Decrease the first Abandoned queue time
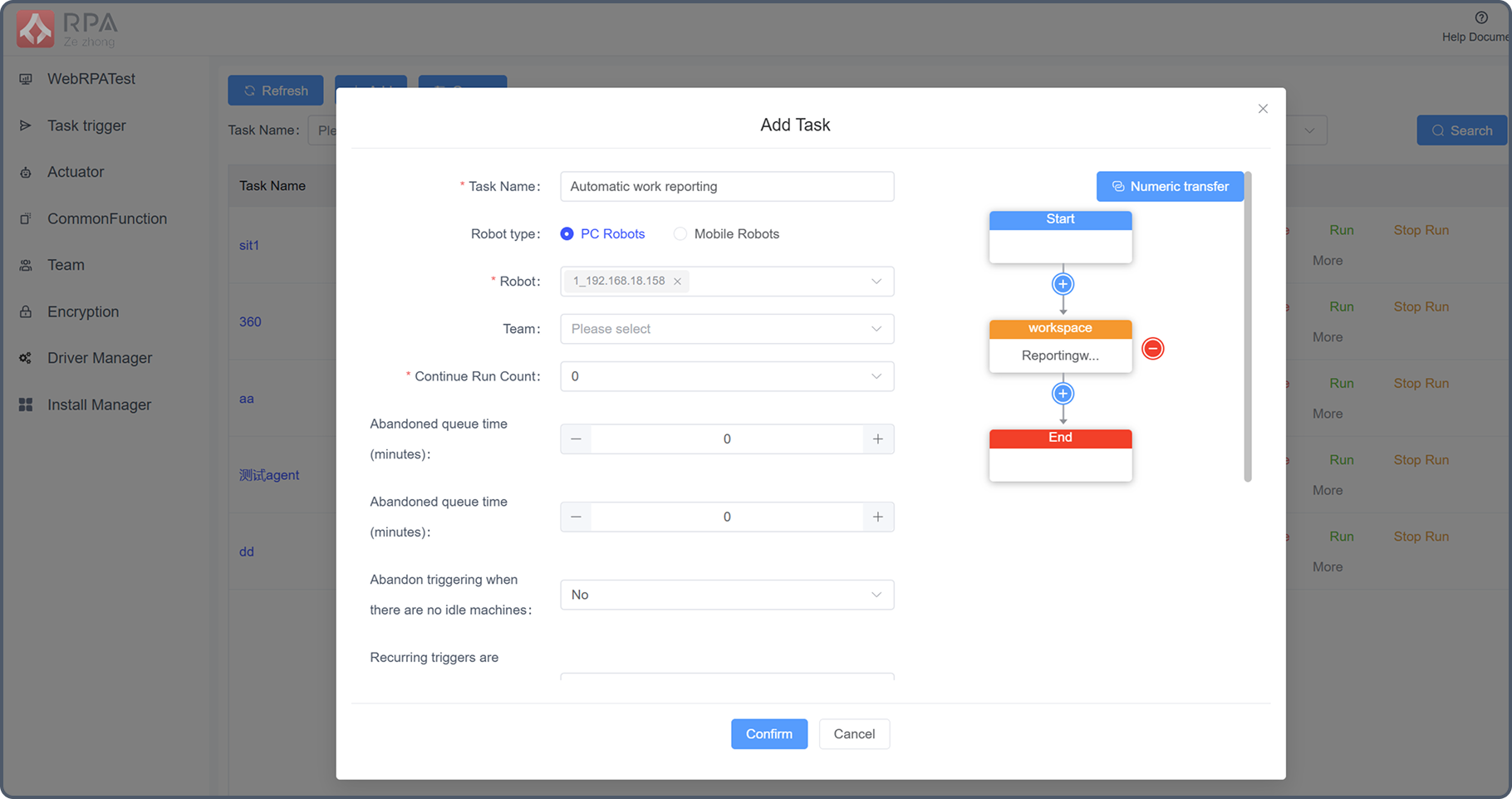 pyautogui.click(x=576, y=439)
